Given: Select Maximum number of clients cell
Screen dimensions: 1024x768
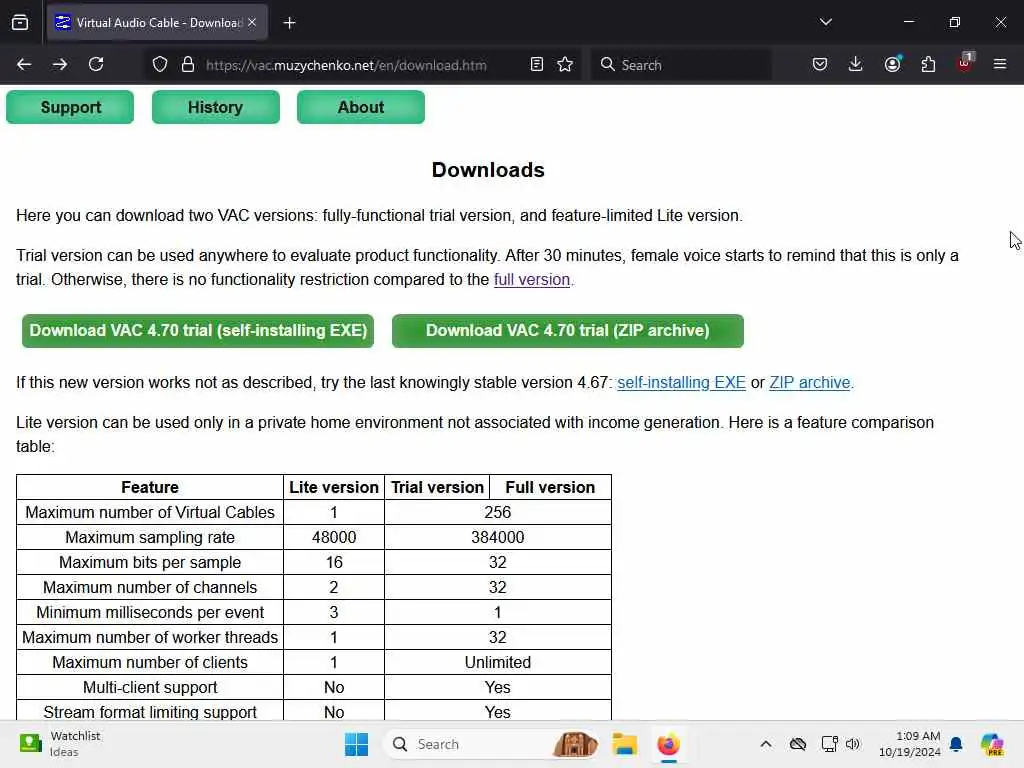Looking at the screenshot, I should tap(150, 662).
